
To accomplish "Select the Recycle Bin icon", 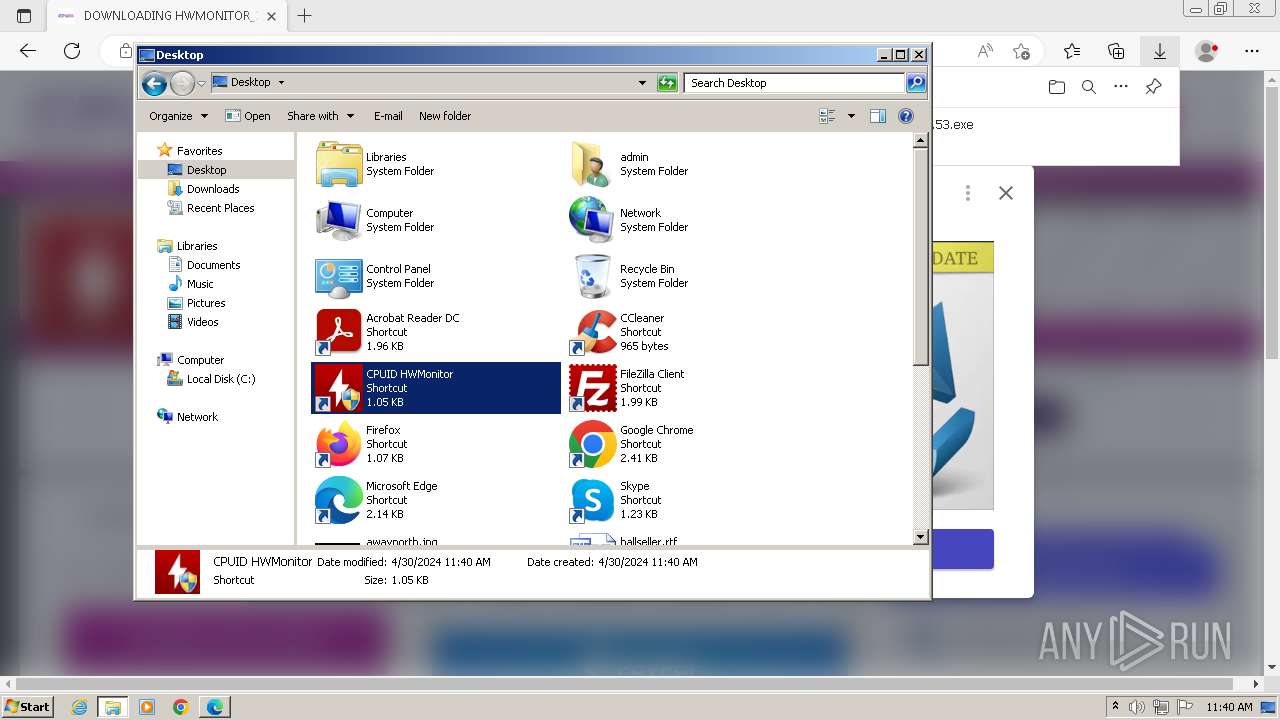I will coord(592,276).
